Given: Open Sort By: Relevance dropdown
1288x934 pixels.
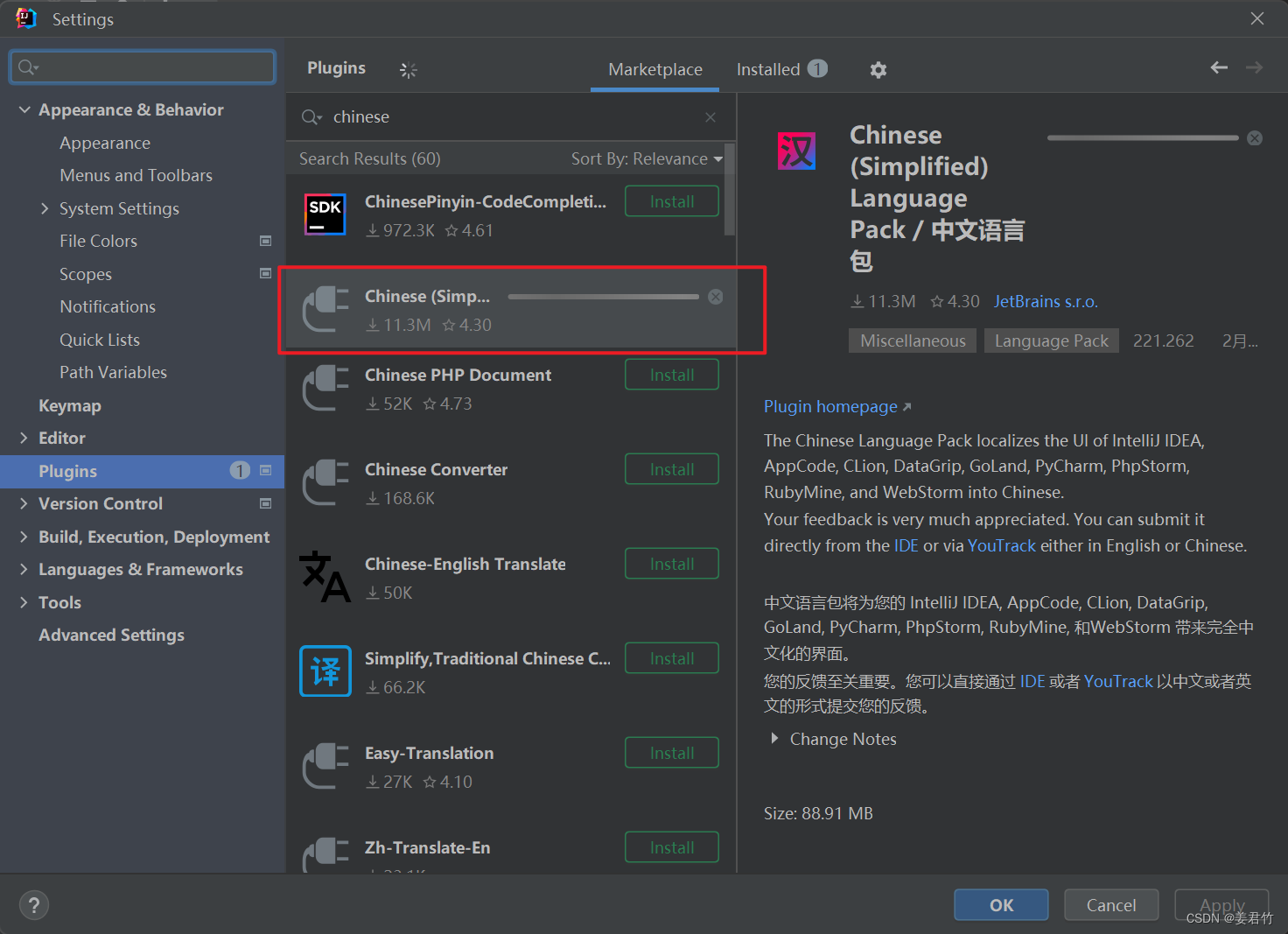Looking at the screenshot, I should [x=647, y=158].
